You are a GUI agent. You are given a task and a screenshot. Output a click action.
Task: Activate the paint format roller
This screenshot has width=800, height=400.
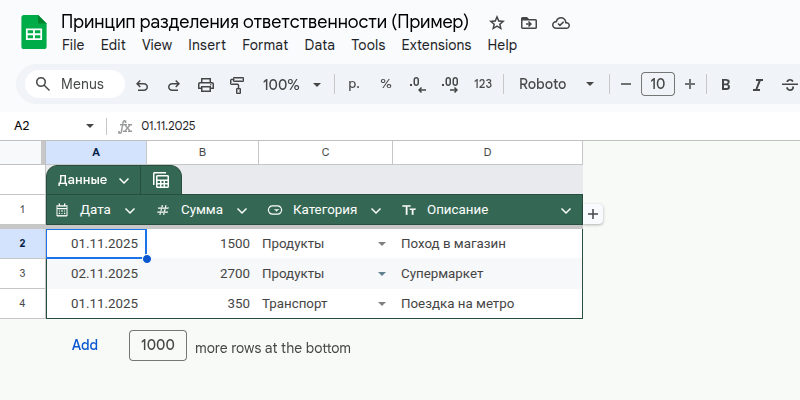(237, 85)
